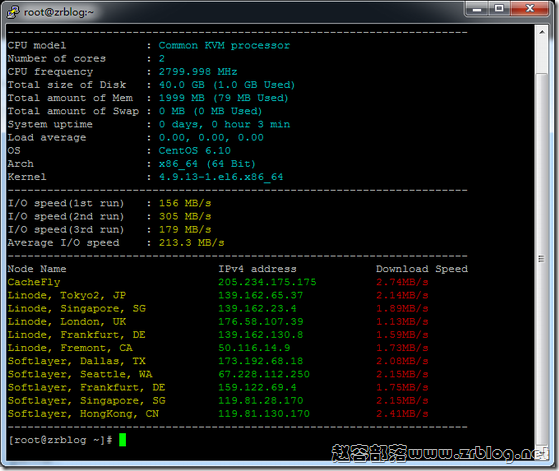Close the PuTTY terminal window
The width and height of the screenshot is (559, 471).
point(530,9)
